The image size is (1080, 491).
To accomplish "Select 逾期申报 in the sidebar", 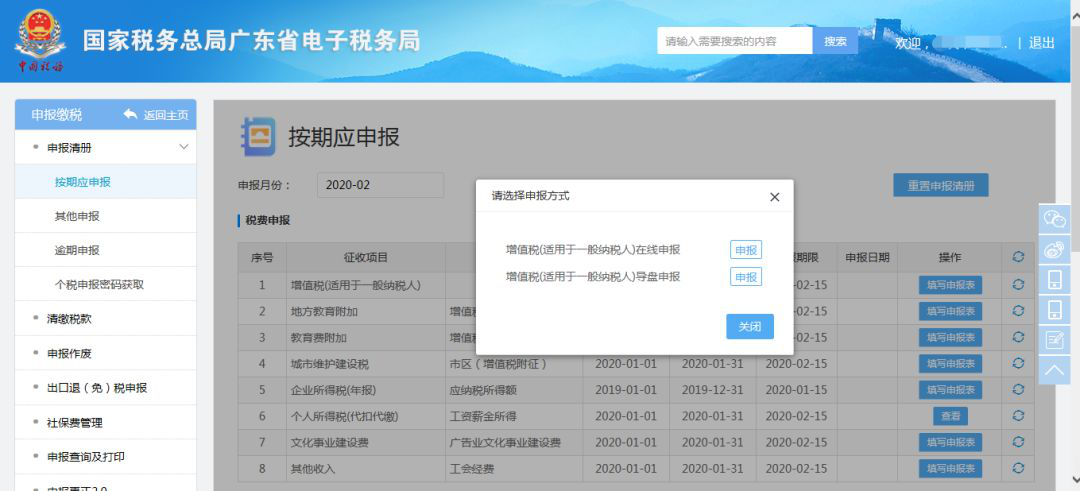I will coord(105,250).
